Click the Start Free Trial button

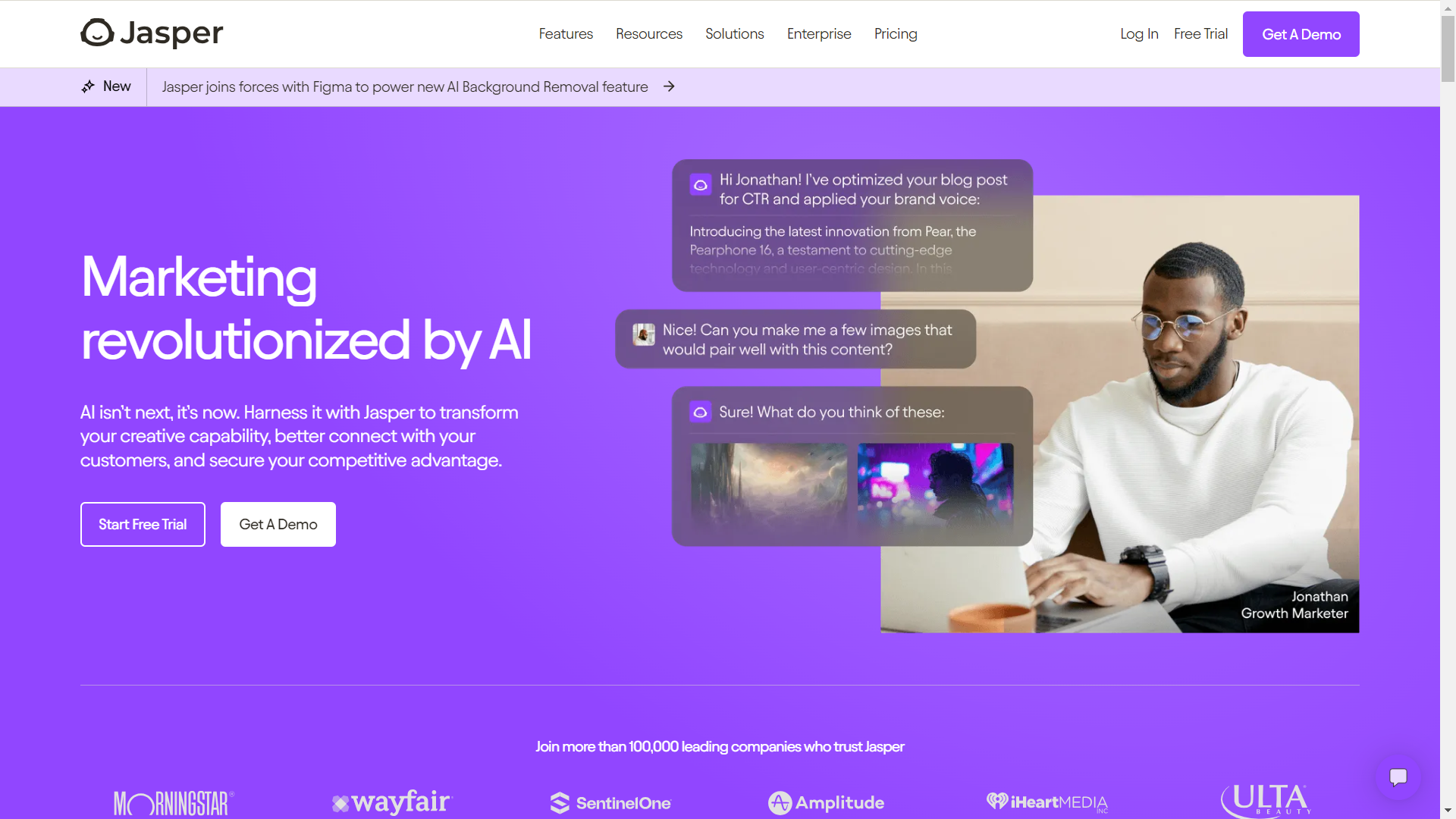tap(143, 524)
